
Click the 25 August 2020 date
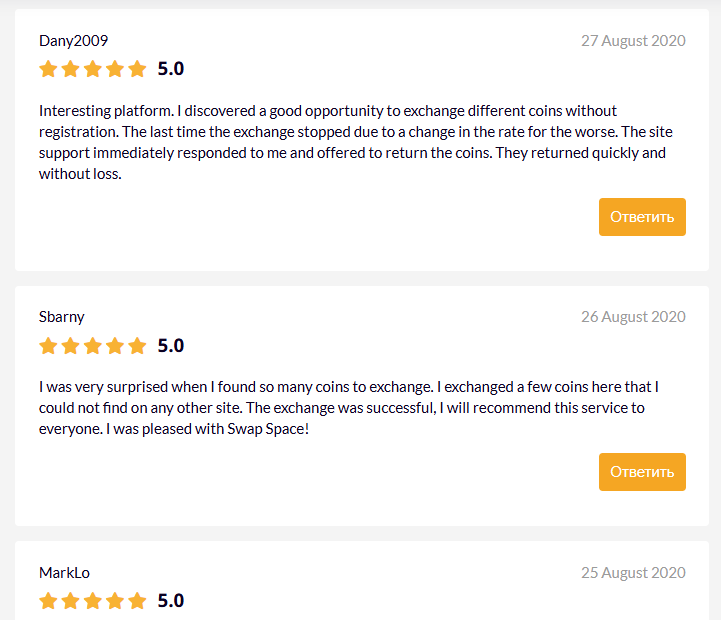point(633,573)
